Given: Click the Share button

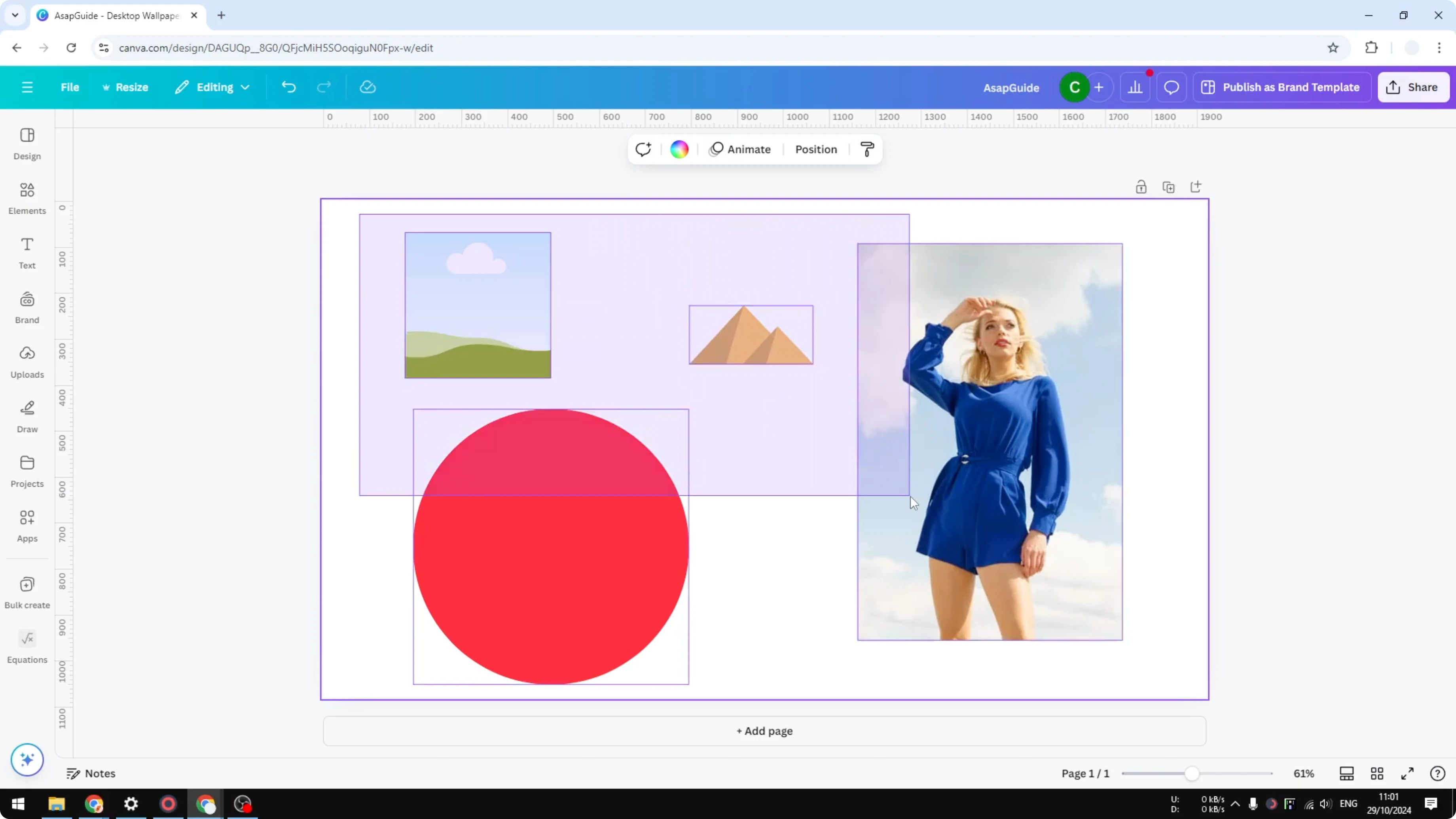Looking at the screenshot, I should pyautogui.click(x=1414, y=87).
